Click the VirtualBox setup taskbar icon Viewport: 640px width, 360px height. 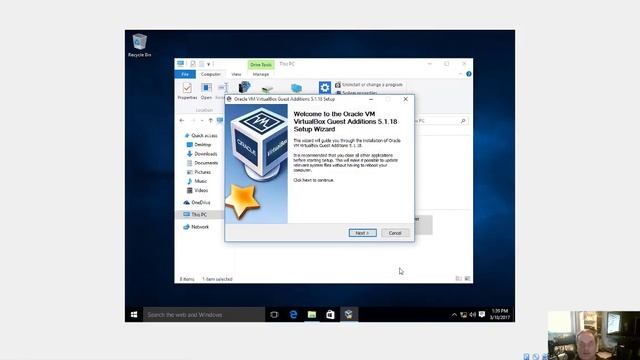(x=349, y=314)
